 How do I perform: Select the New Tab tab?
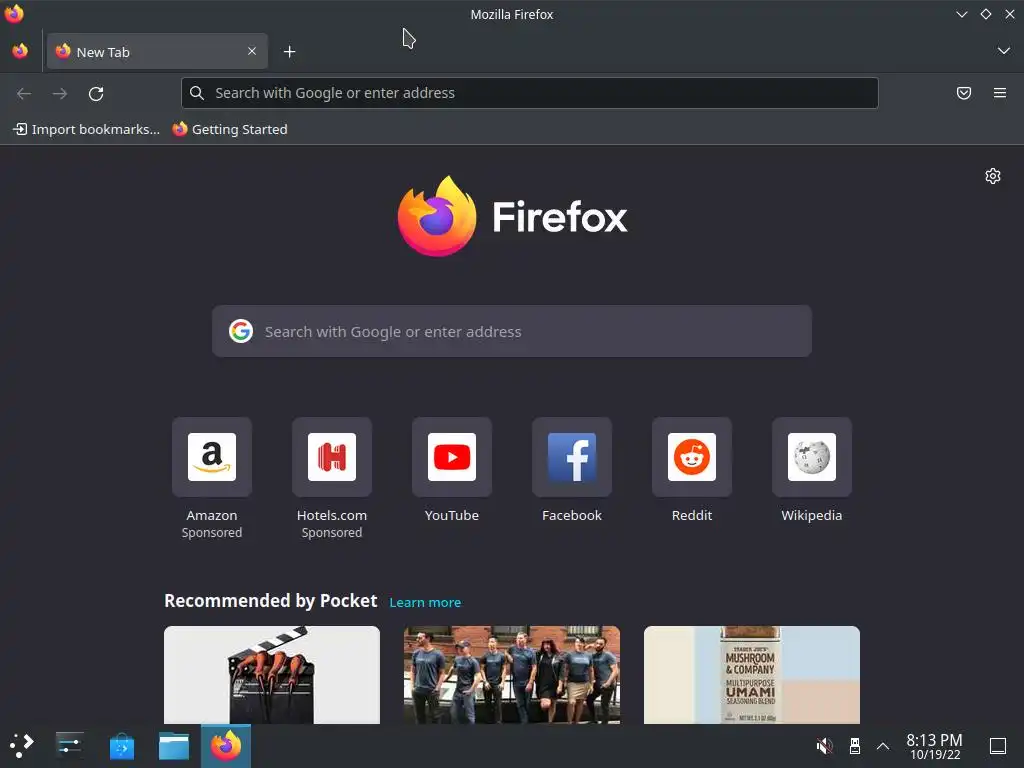[157, 51]
